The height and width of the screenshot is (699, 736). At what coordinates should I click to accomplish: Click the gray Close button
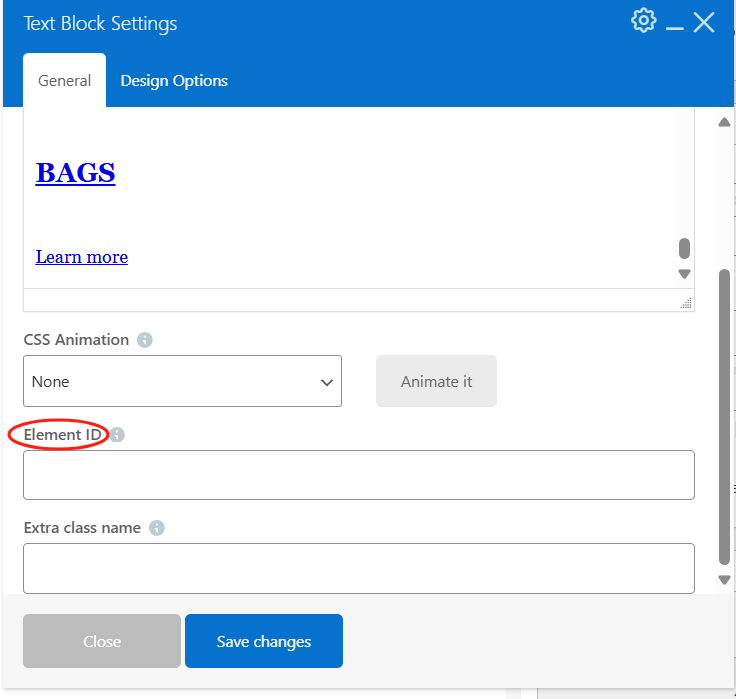coord(102,641)
